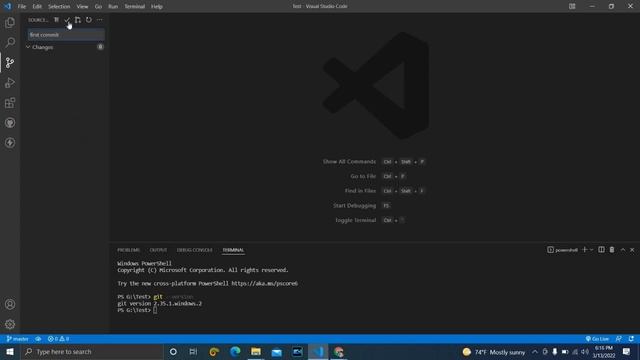Show hidden system tray icons
Image resolution: width=640 pixels, height=360 pixels.
click(535, 351)
